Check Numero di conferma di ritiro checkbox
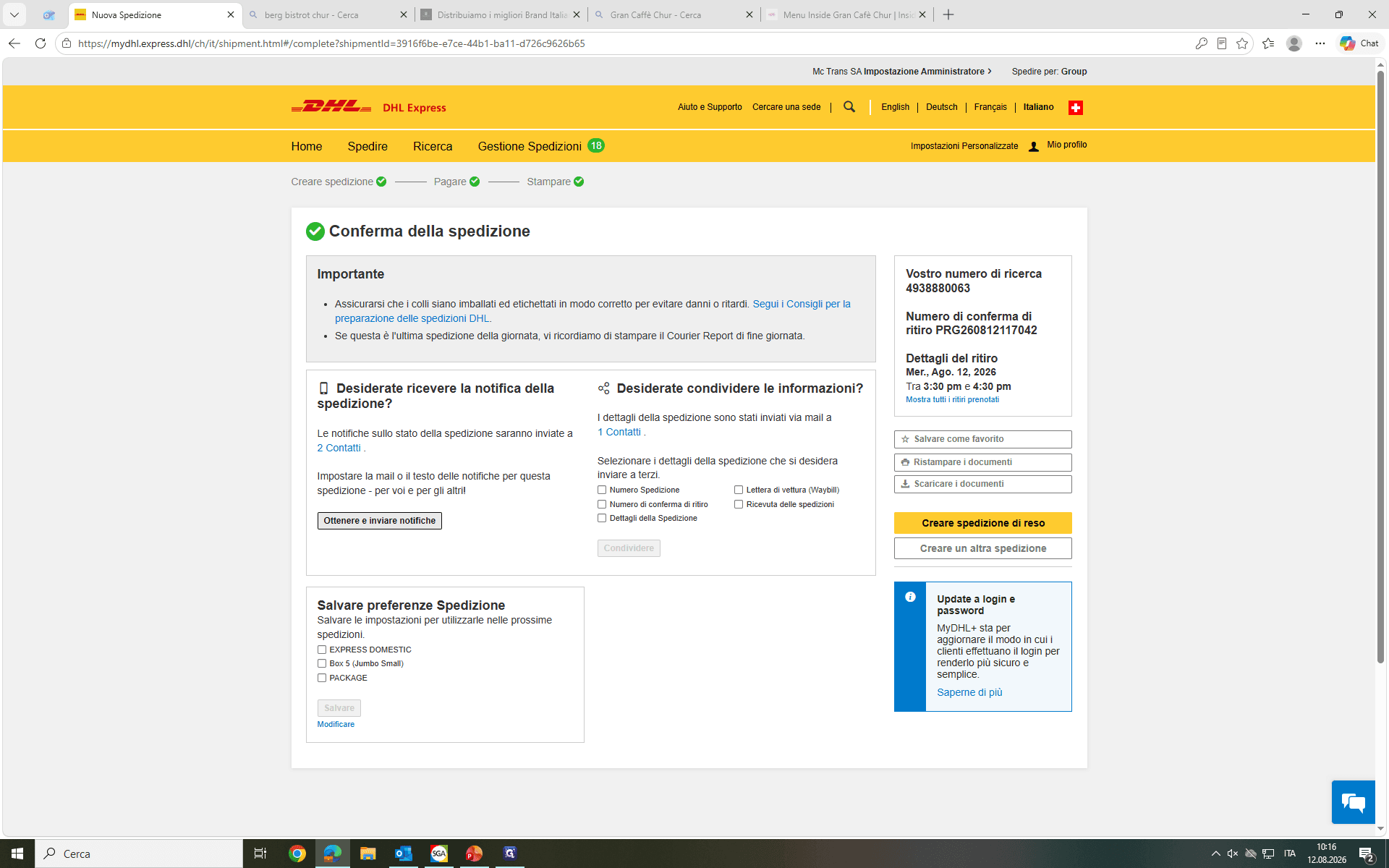 coord(602,504)
